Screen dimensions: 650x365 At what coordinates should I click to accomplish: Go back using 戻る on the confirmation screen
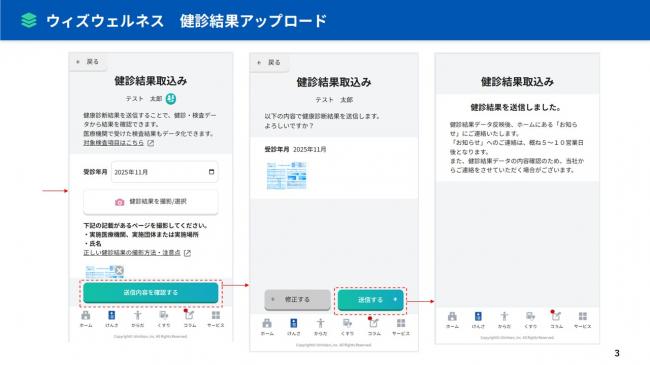pos(269,63)
